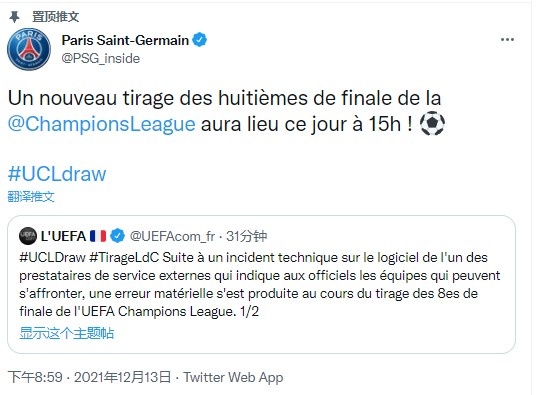Image resolution: width=545 pixels, height=395 pixels.
Task: Click the soccer ball emoji
Action: 432,123
